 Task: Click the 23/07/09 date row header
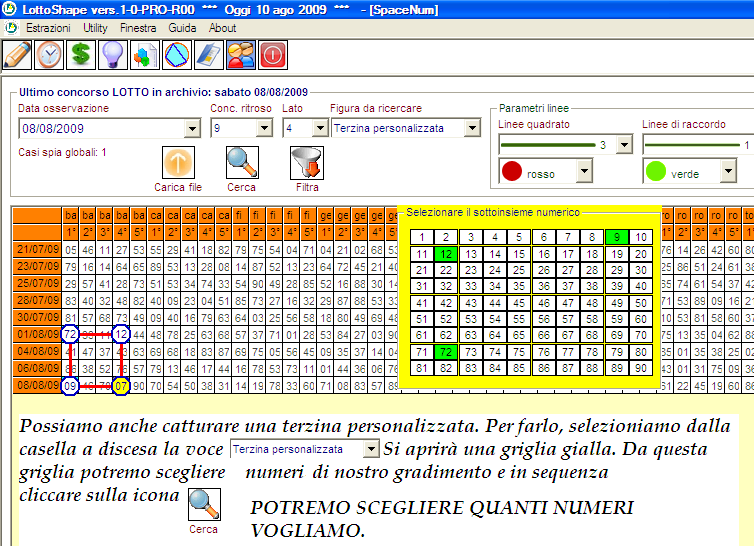[38, 266]
